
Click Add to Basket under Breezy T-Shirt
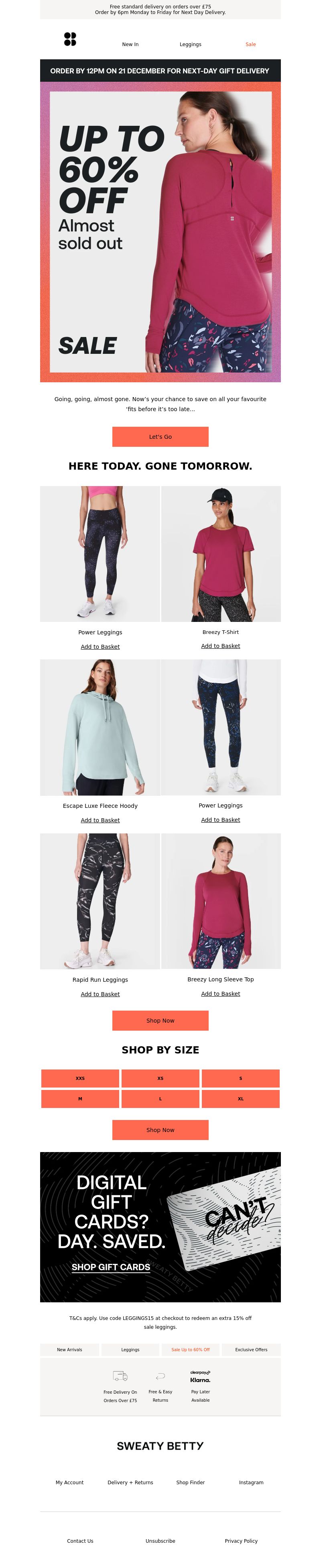[221, 646]
